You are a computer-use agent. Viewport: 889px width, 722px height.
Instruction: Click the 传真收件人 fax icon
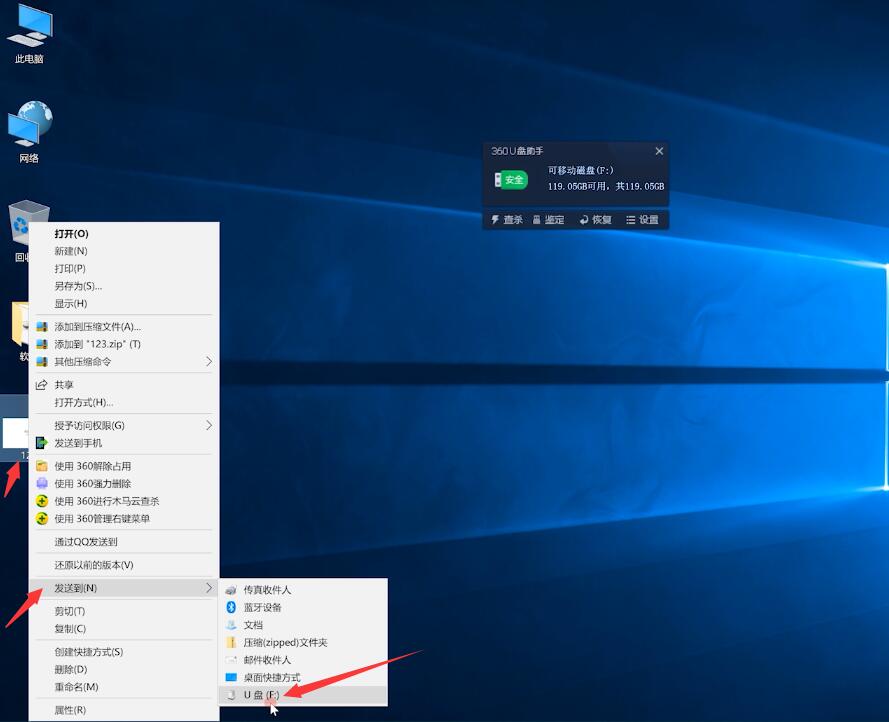(x=231, y=590)
